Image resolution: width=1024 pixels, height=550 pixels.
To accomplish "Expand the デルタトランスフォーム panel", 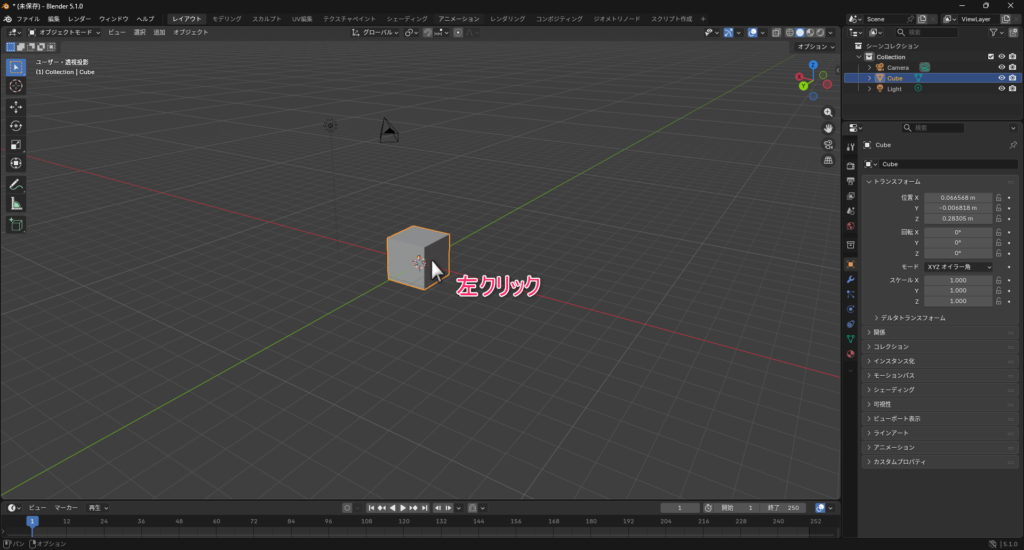I will (x=912, y=318).
